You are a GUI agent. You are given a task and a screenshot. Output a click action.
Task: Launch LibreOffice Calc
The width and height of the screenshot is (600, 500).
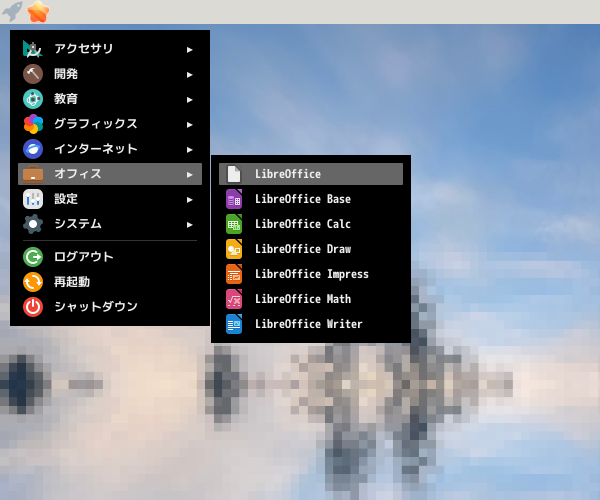[x=311, y=224]
